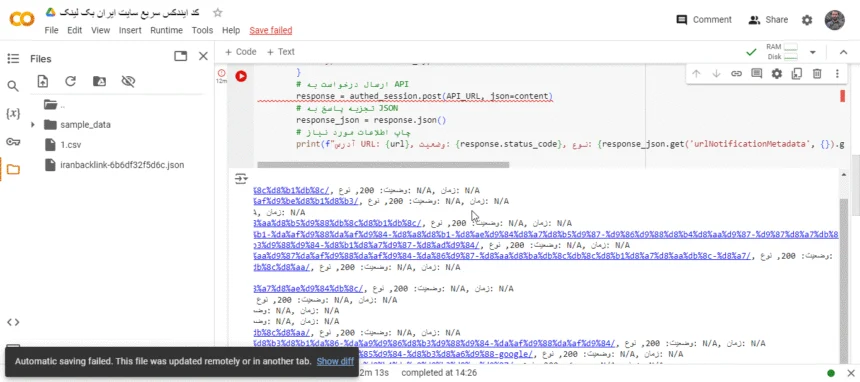The width and height of the screenshot is (860, 382).
Task: Open more cell actions menu
Action: tap(837, 74)
